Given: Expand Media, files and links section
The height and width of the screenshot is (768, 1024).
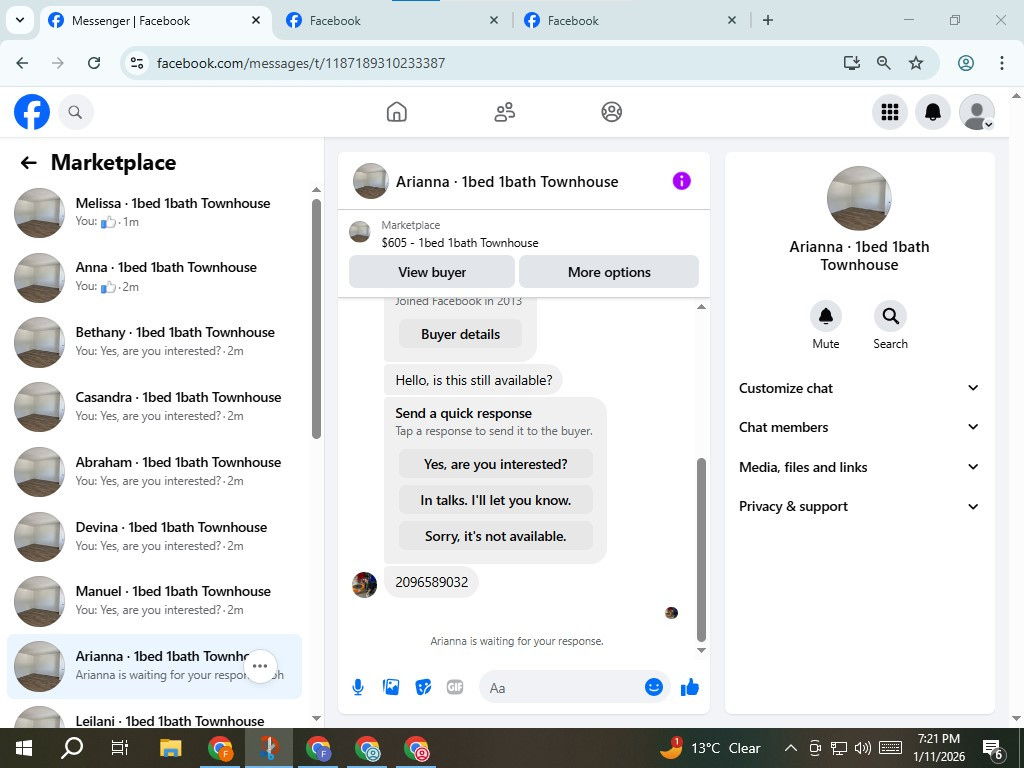Looking at the screenshot, I should pos(859,467).
